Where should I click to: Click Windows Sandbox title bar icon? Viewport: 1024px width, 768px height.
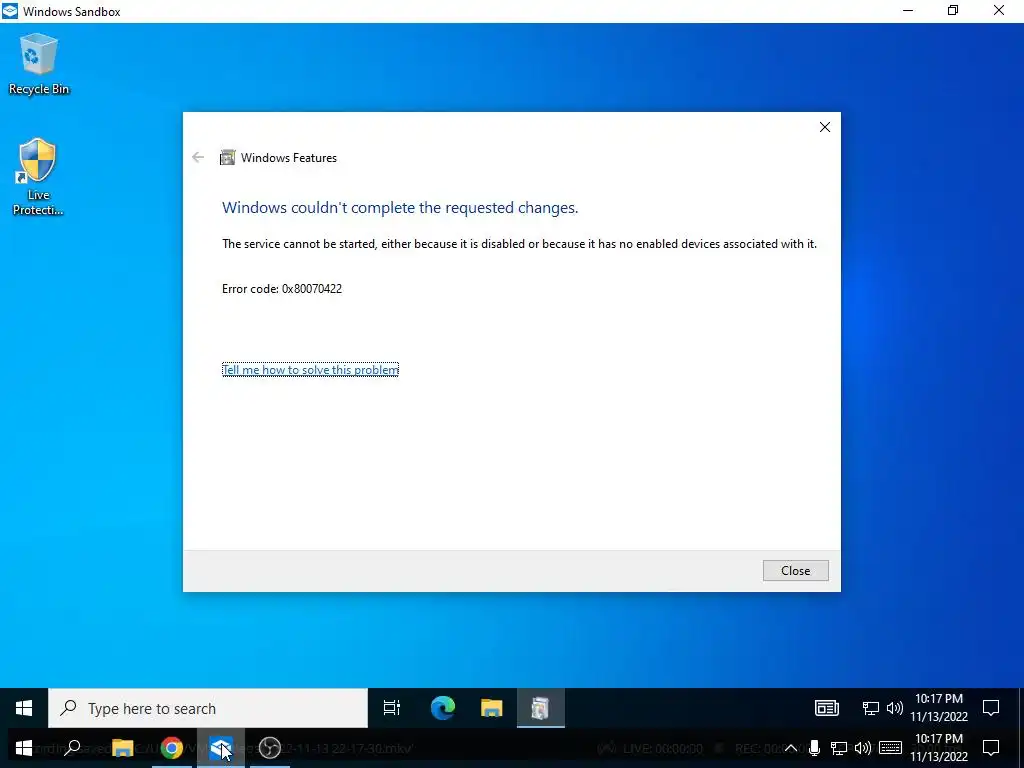(x=10, y=11)
